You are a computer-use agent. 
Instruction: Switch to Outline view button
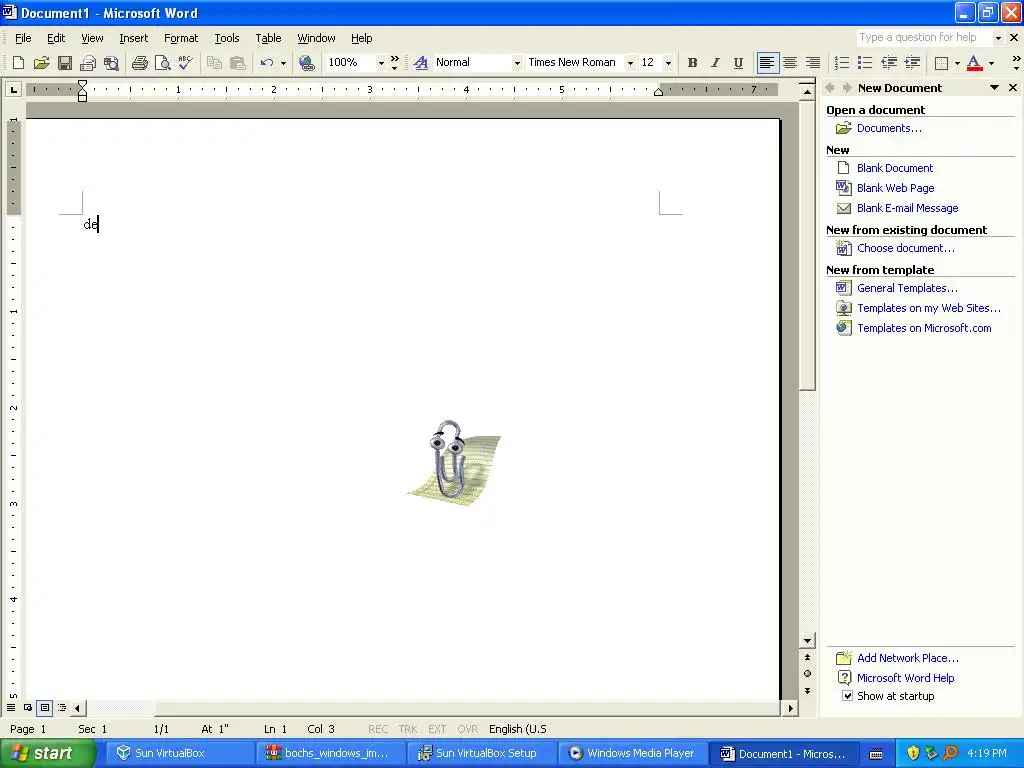pyautogui.click(x=62, y=707)
